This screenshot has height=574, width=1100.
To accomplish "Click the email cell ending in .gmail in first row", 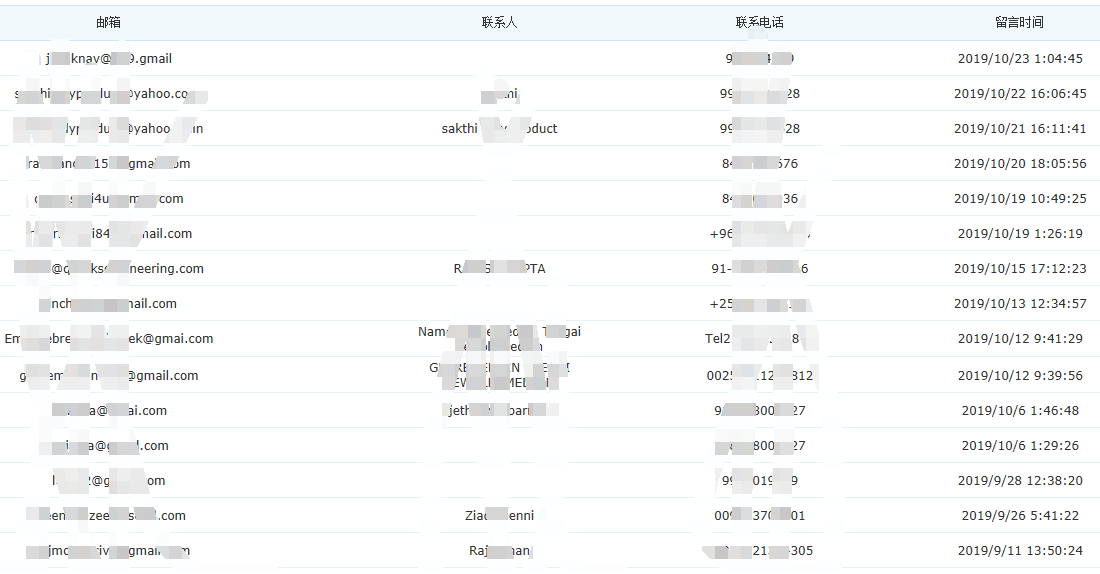I will click(x=109, y=59).
